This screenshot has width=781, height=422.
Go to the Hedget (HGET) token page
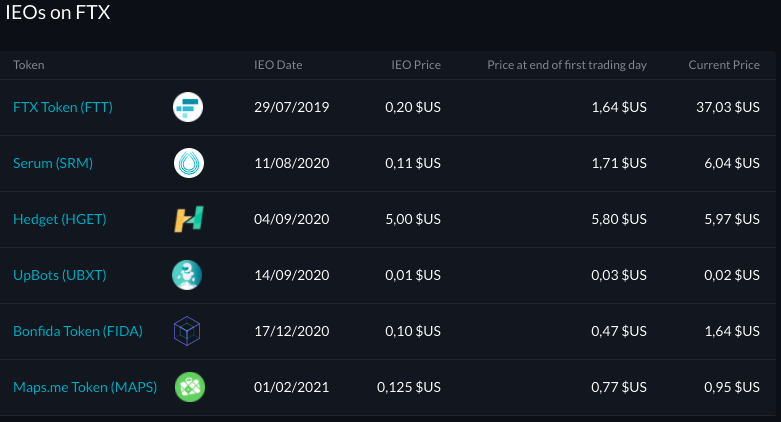coord(60,219)
